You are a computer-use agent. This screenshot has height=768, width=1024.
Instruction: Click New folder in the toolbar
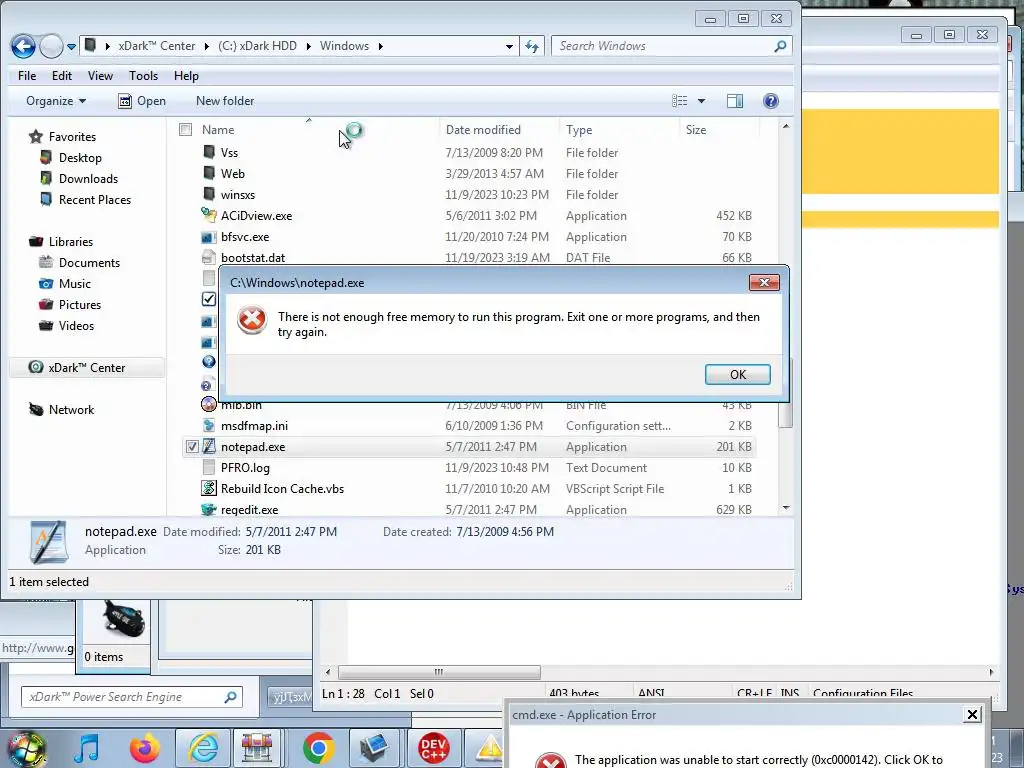click(x=225, y=101)
